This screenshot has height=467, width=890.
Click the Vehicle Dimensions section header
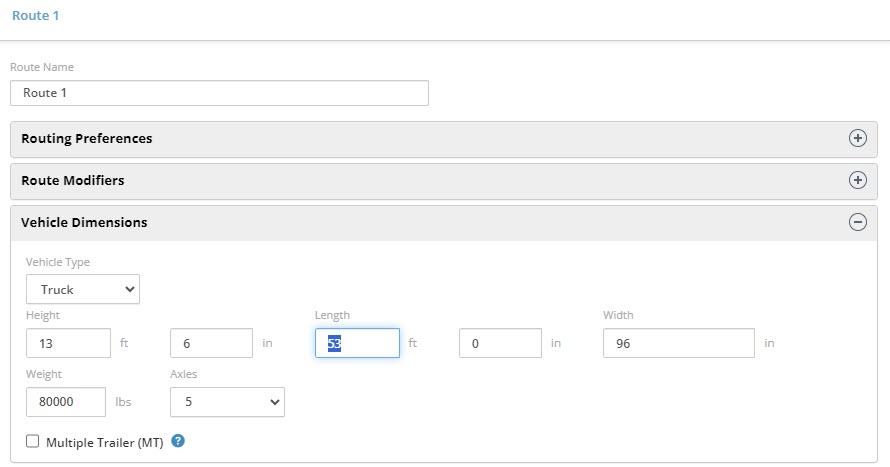click(84, 223)
